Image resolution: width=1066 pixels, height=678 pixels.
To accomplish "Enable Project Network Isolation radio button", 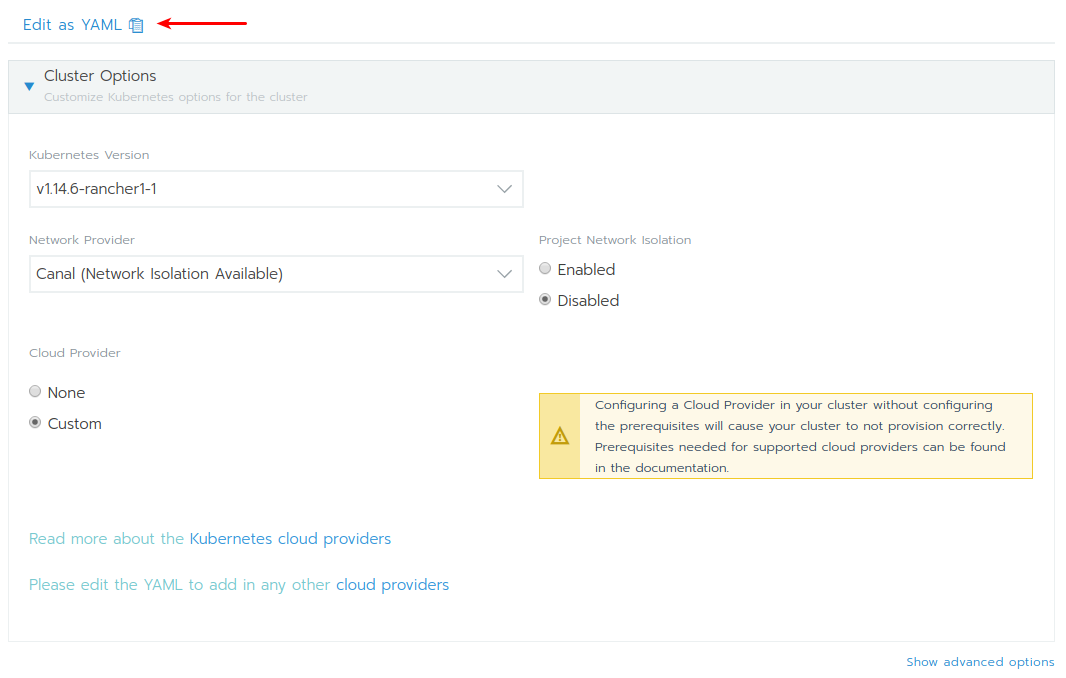I will [545, 269].
